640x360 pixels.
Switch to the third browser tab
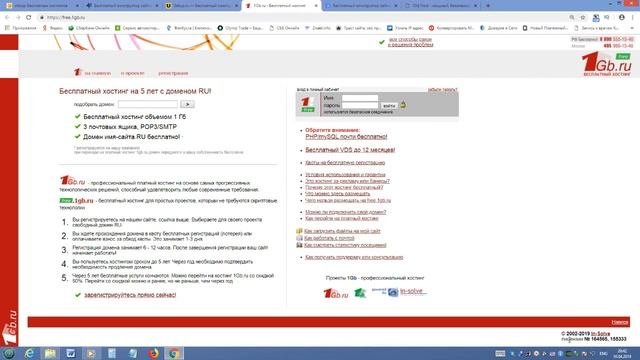click(201, 6)
